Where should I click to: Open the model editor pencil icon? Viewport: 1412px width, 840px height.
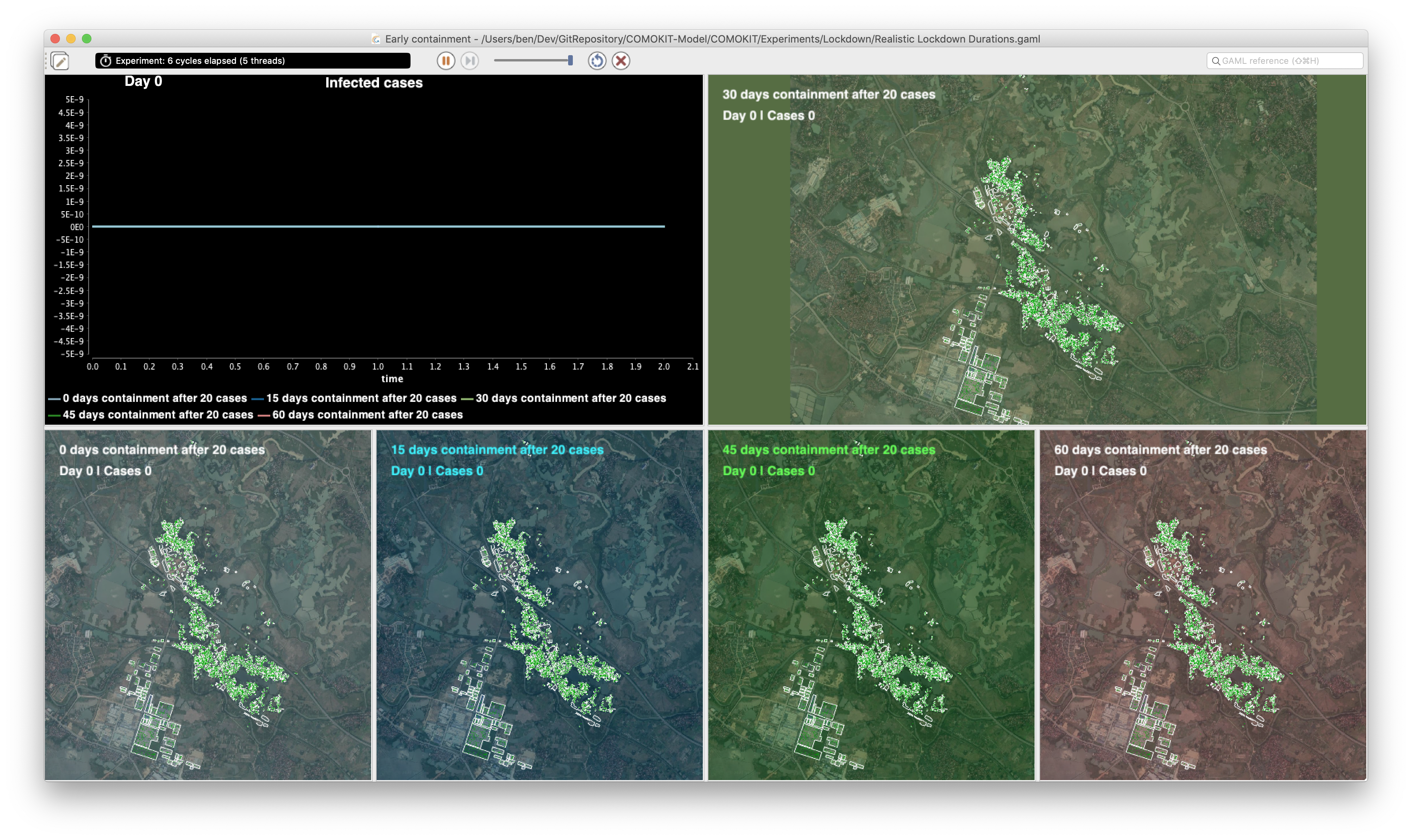click(x=60, y=61)
